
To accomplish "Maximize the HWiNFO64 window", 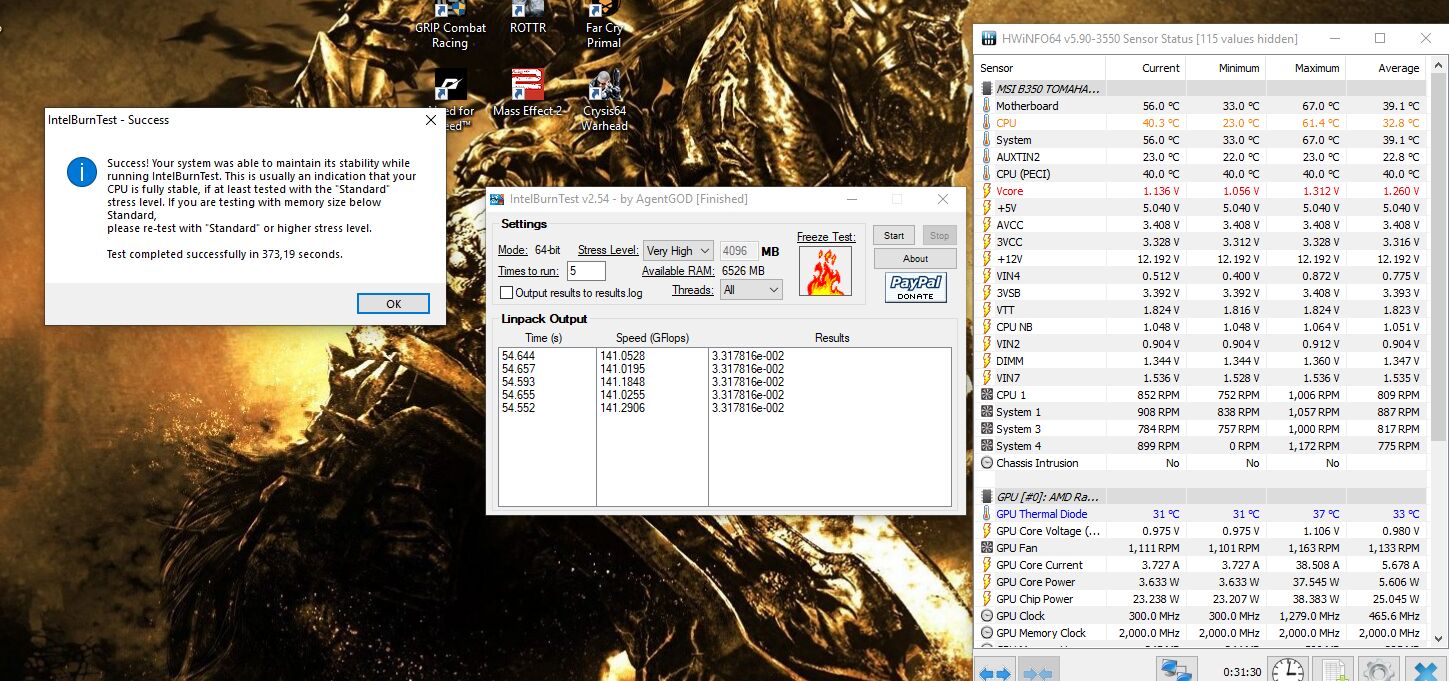I will (1380, 39).
